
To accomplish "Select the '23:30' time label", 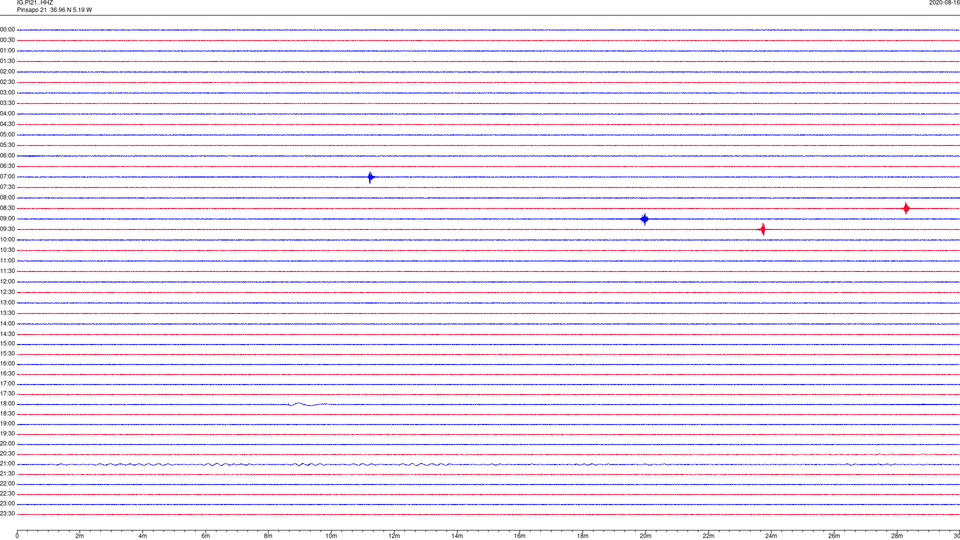I will (7, 514).
